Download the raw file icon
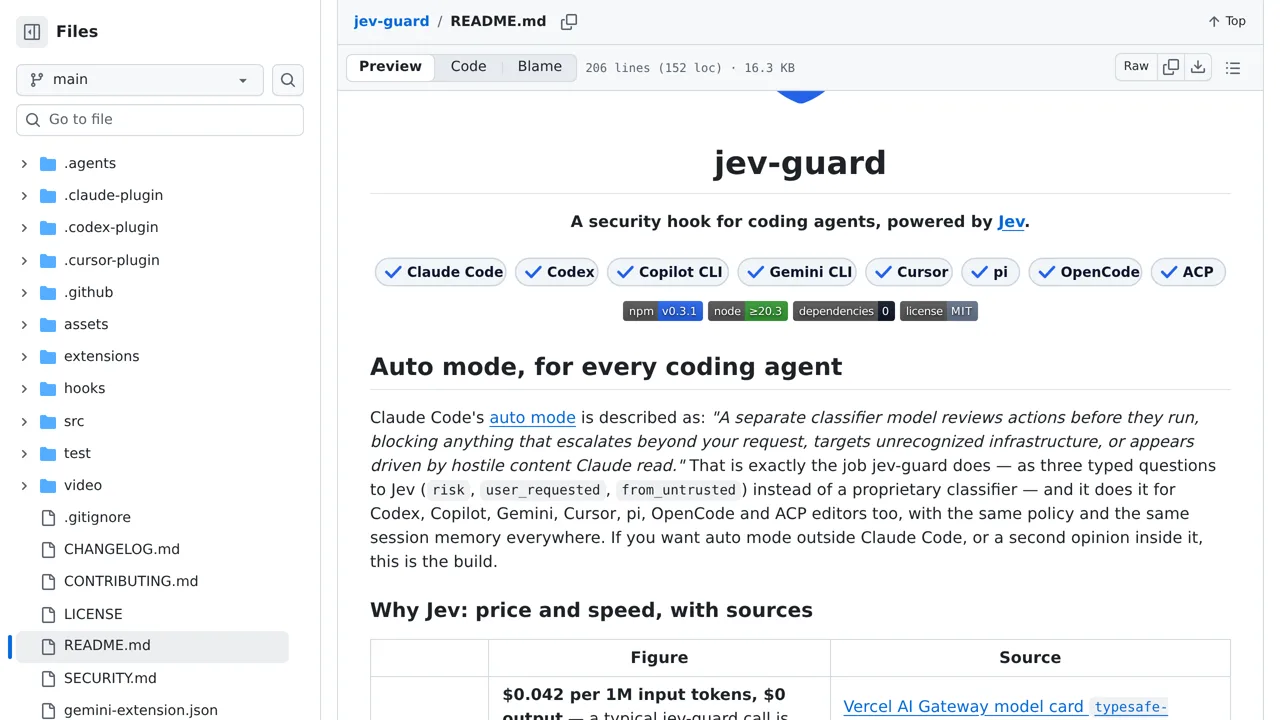Screen dimensions: 1280x720 pos(1198,67)
